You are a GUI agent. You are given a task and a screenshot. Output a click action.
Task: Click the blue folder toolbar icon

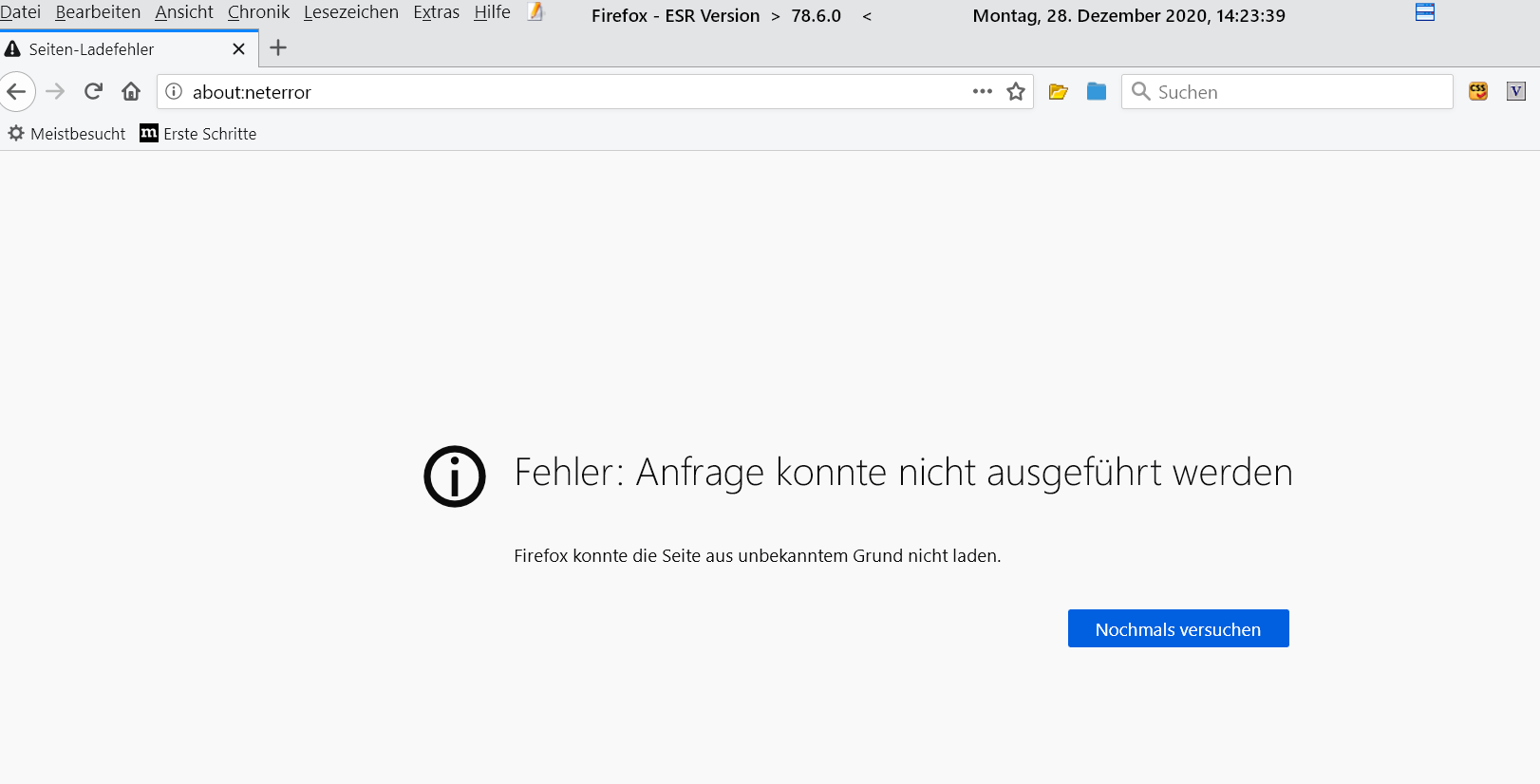pyautogui.click(x=1097, y=92)
